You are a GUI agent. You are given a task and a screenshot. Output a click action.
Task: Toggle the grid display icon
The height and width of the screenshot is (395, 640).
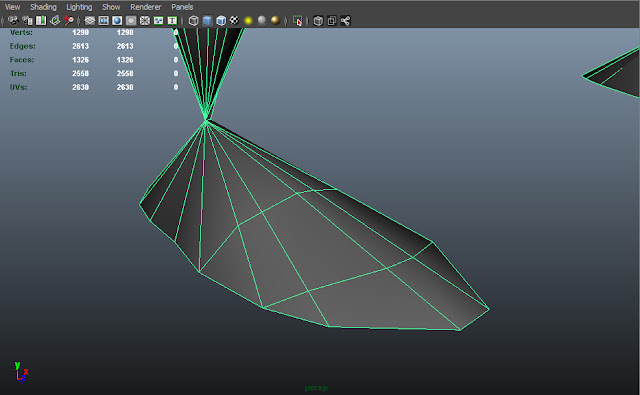(89, 20)
